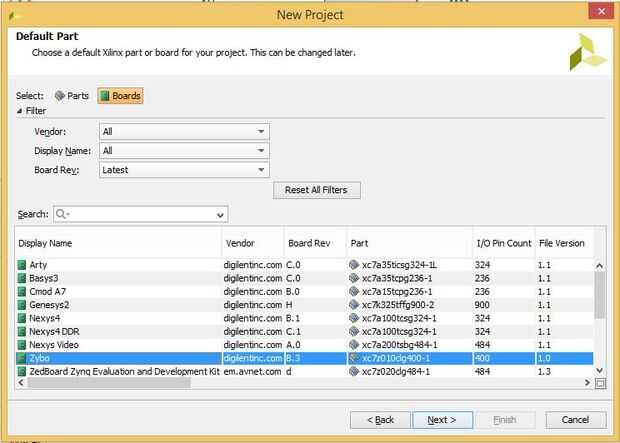Click horizontal scroll left arrow
620x443 pixels.
click(21, 382)
